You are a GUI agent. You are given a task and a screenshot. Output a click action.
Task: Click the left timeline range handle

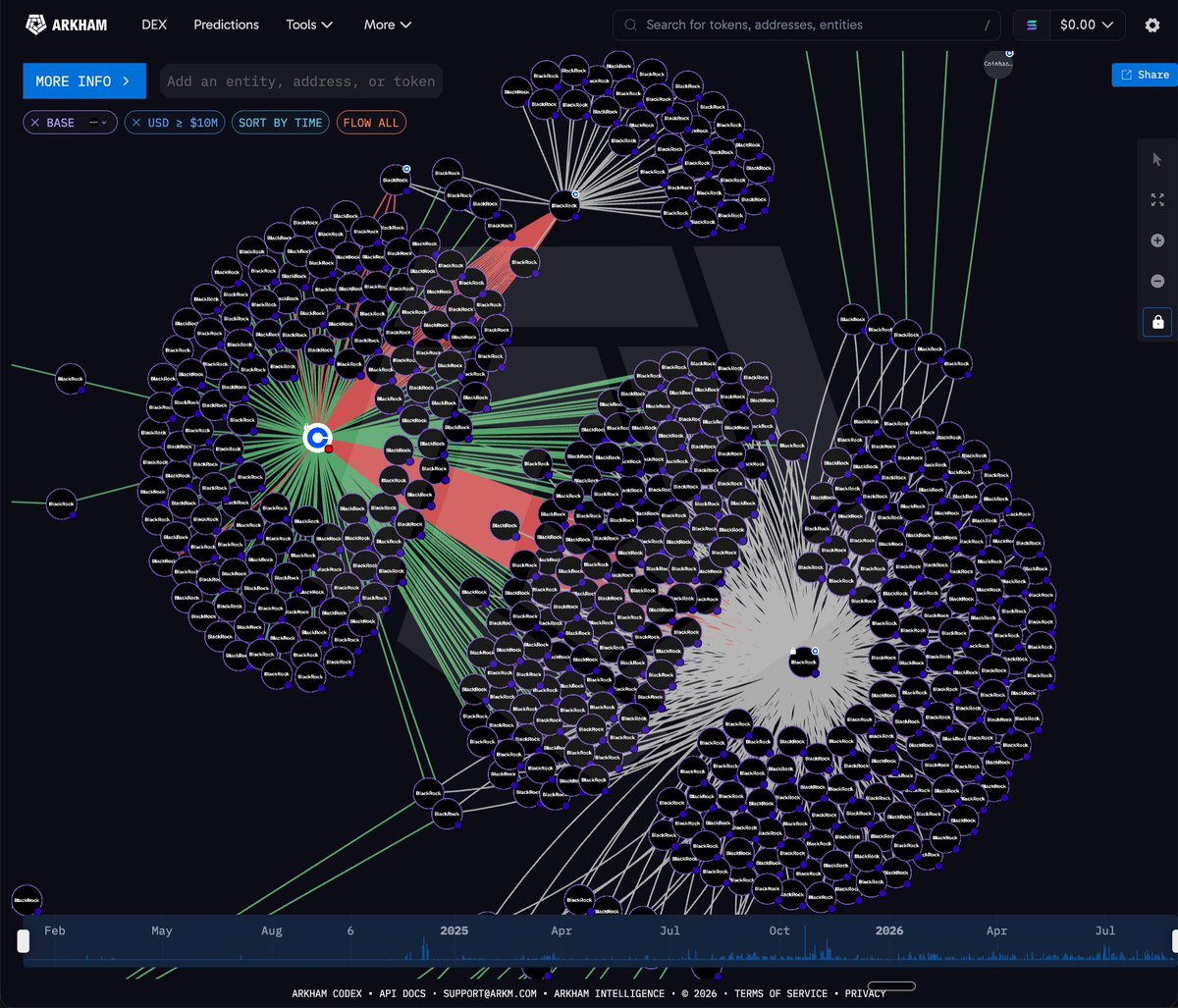click(x=24, y=941)
